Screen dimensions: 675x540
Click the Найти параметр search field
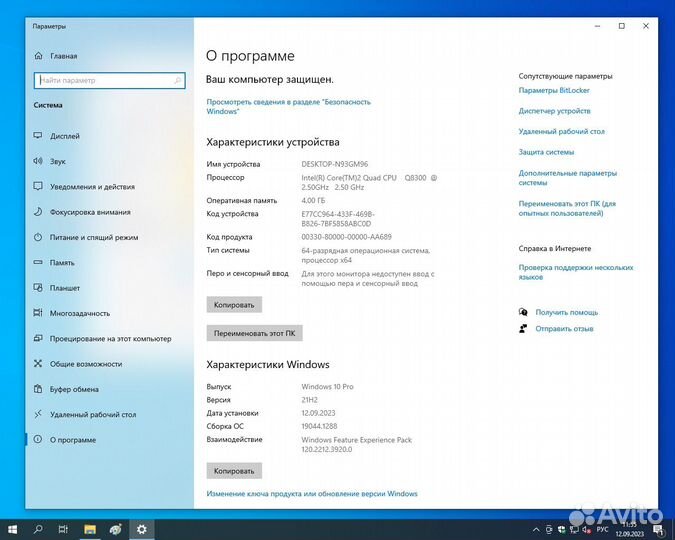click(108, 80)
